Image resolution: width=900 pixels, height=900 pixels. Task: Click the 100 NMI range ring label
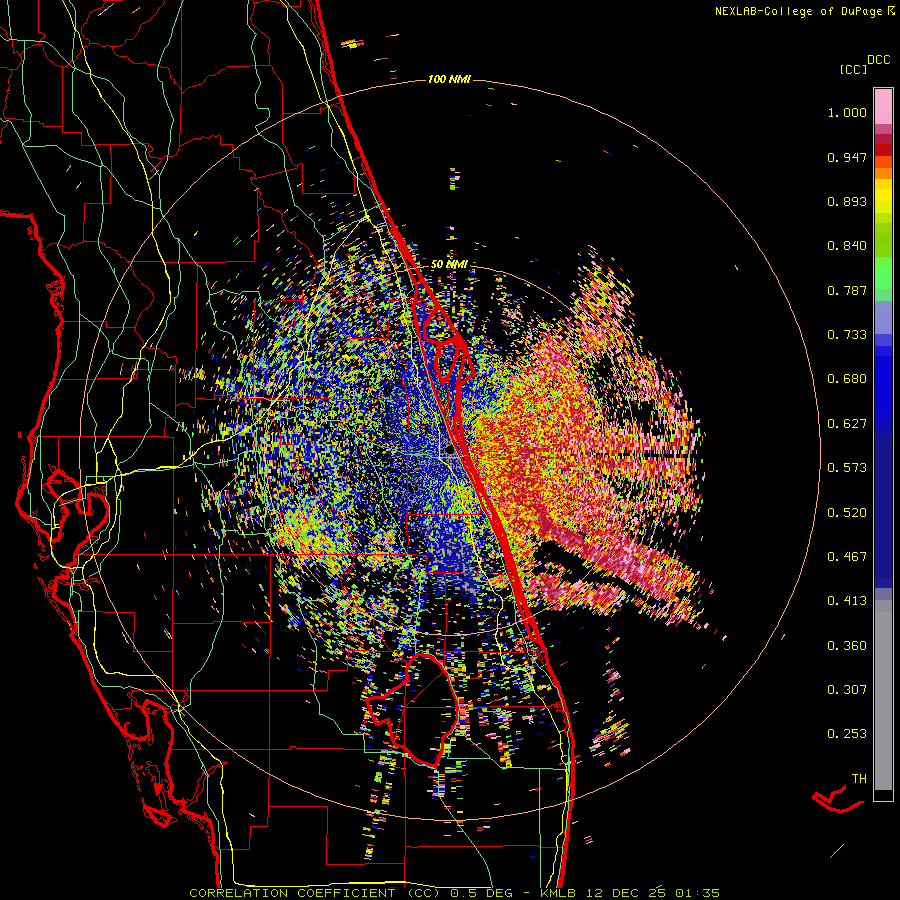[449, 79]
